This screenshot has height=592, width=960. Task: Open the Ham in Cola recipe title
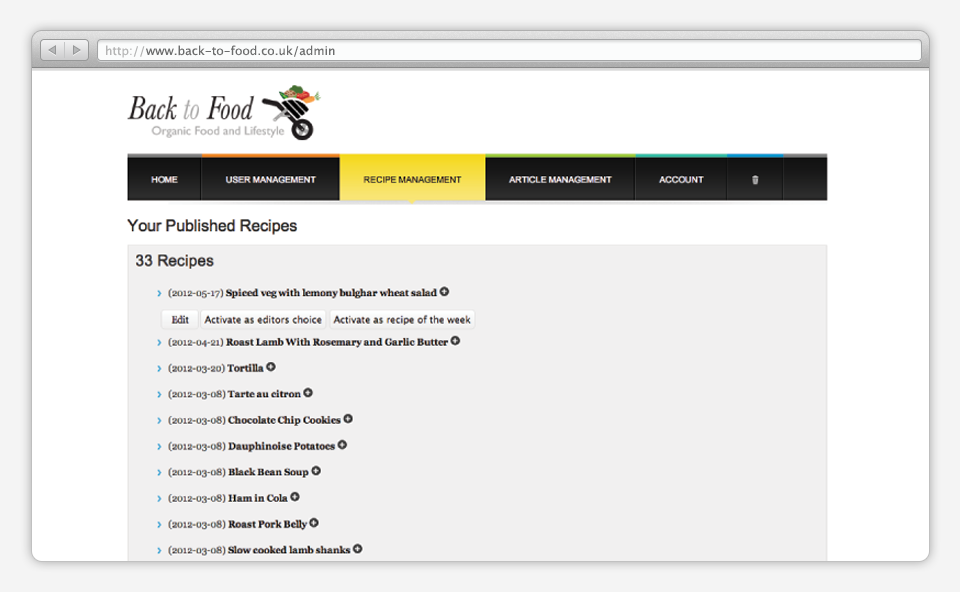click(258, 498)
